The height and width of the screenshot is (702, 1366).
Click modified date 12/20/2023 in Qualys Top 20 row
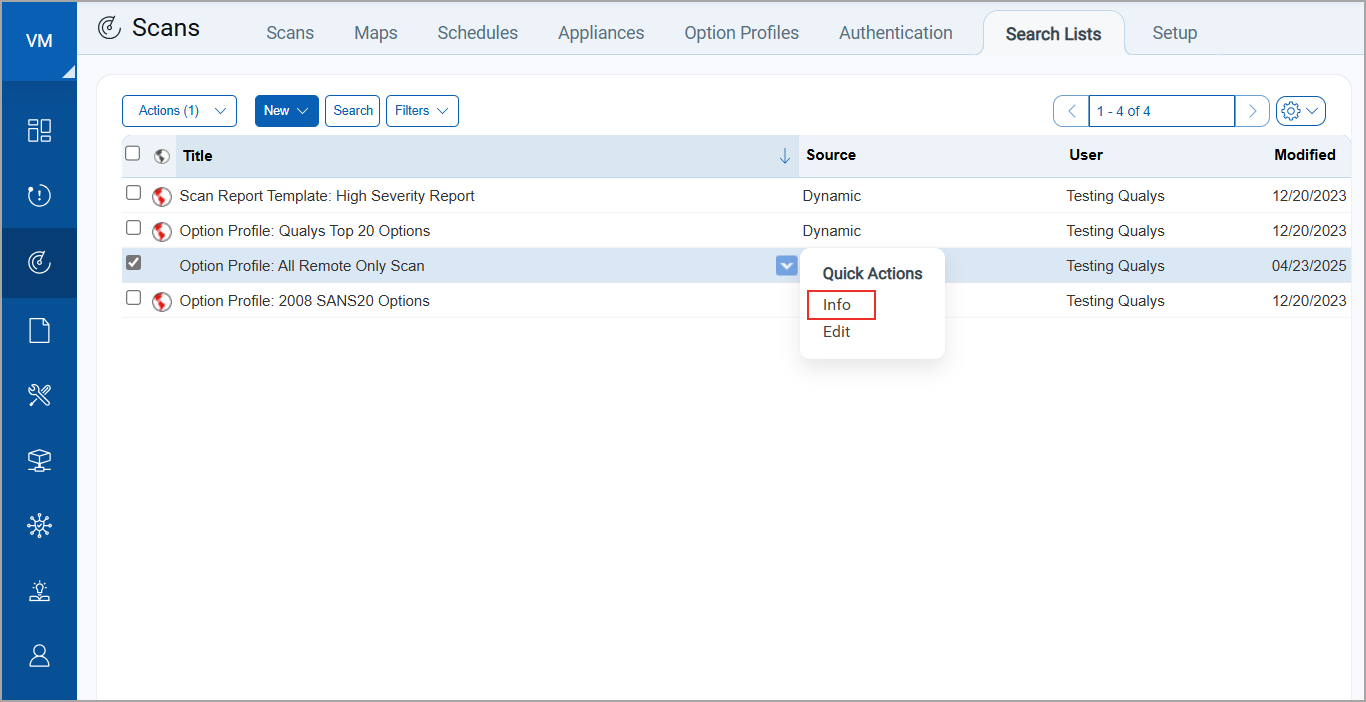(x=1309, y=231)
